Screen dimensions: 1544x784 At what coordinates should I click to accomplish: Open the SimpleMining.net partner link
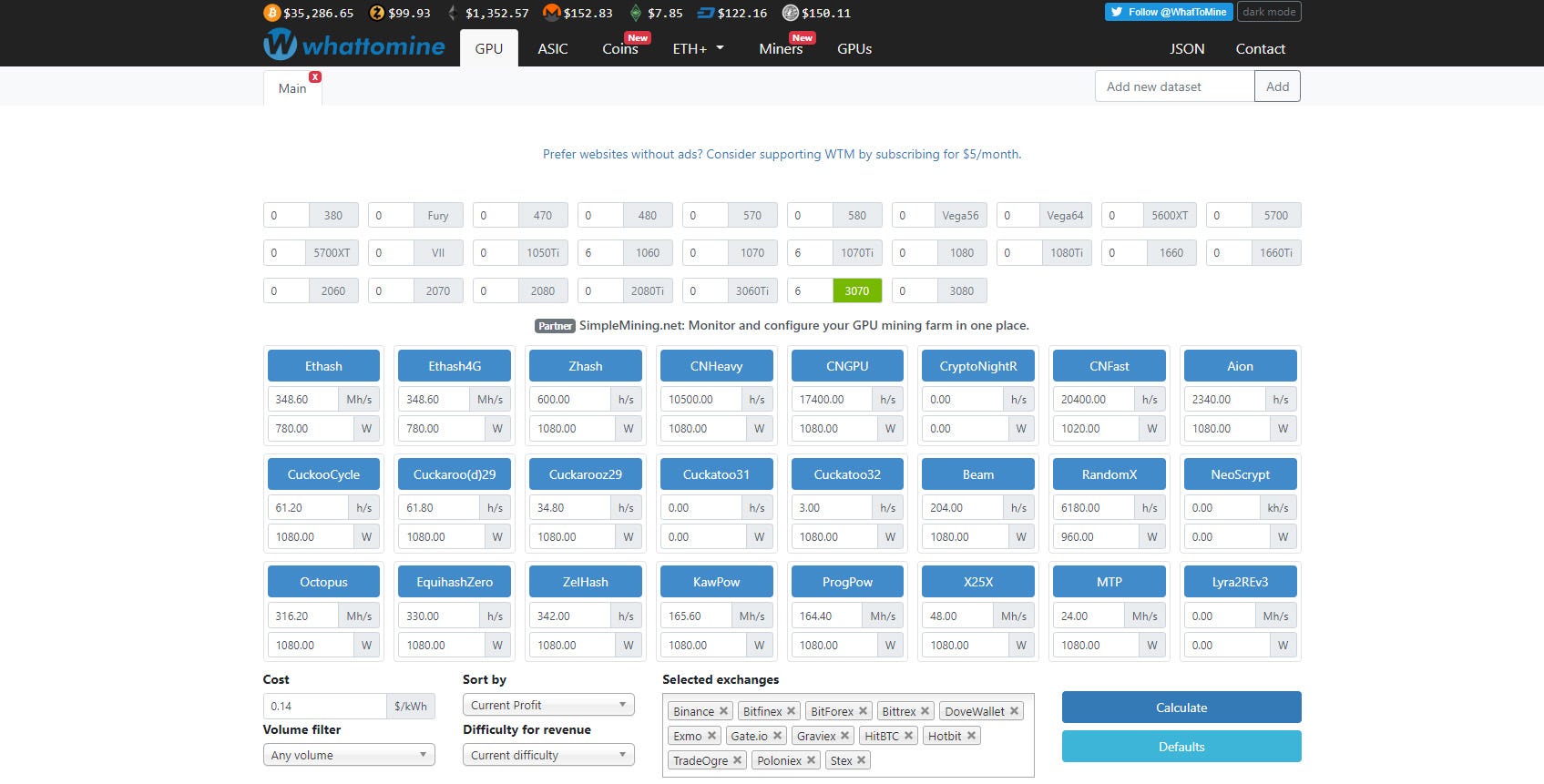click(x=804, y=325)
